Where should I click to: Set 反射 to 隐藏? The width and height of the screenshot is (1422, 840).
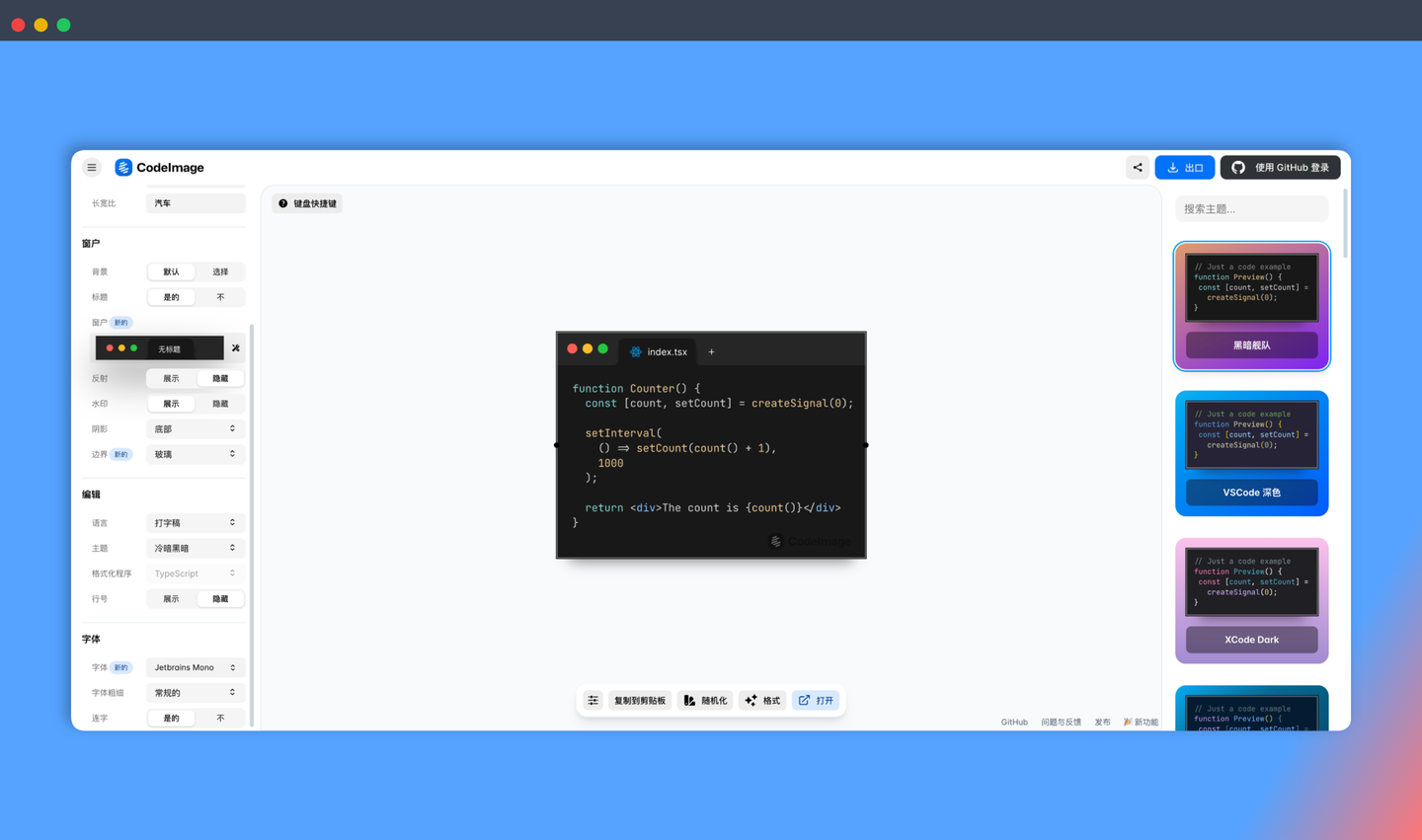pyautogui.click(x=220, y=378)
